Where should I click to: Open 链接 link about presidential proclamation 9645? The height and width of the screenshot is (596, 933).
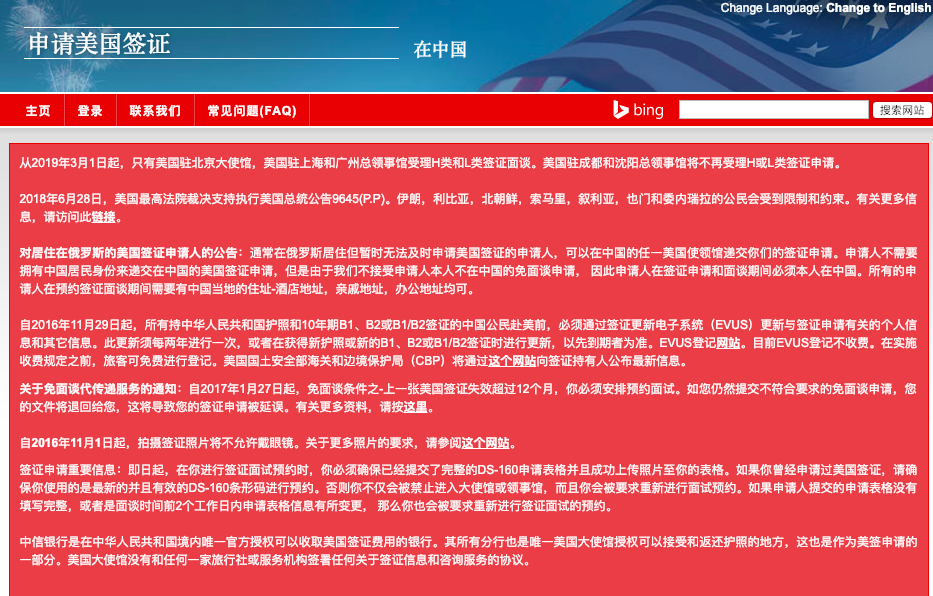click(x=105, y=216)
